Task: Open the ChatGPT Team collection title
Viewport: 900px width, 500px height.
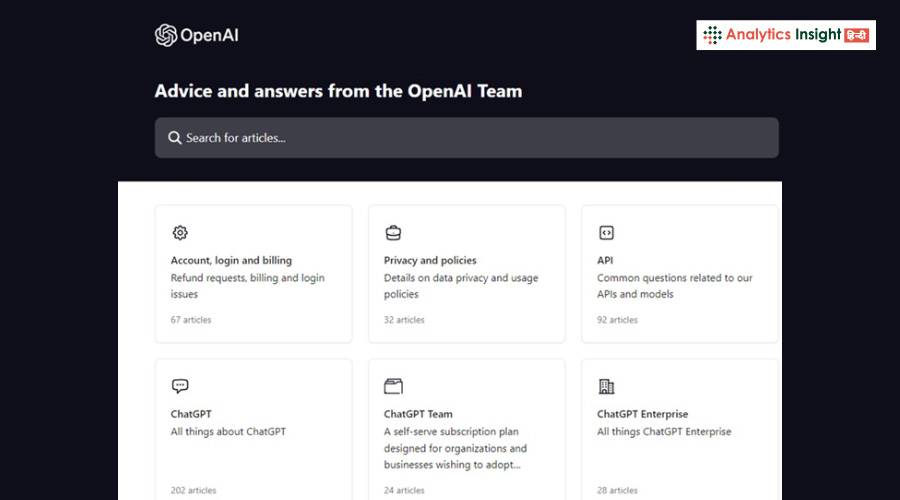Action: point(418,414)
